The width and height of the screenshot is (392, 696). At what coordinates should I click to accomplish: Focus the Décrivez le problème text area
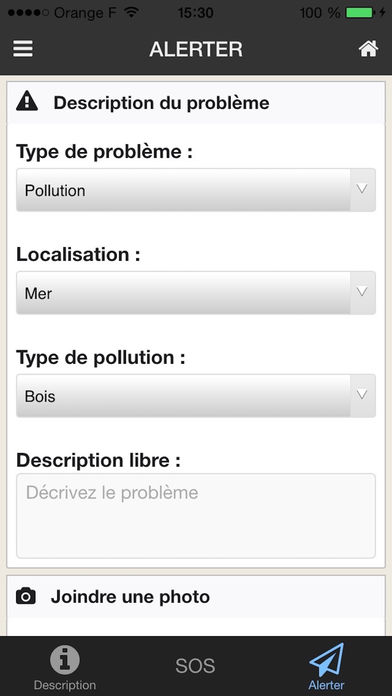click(x=196, y=516)
